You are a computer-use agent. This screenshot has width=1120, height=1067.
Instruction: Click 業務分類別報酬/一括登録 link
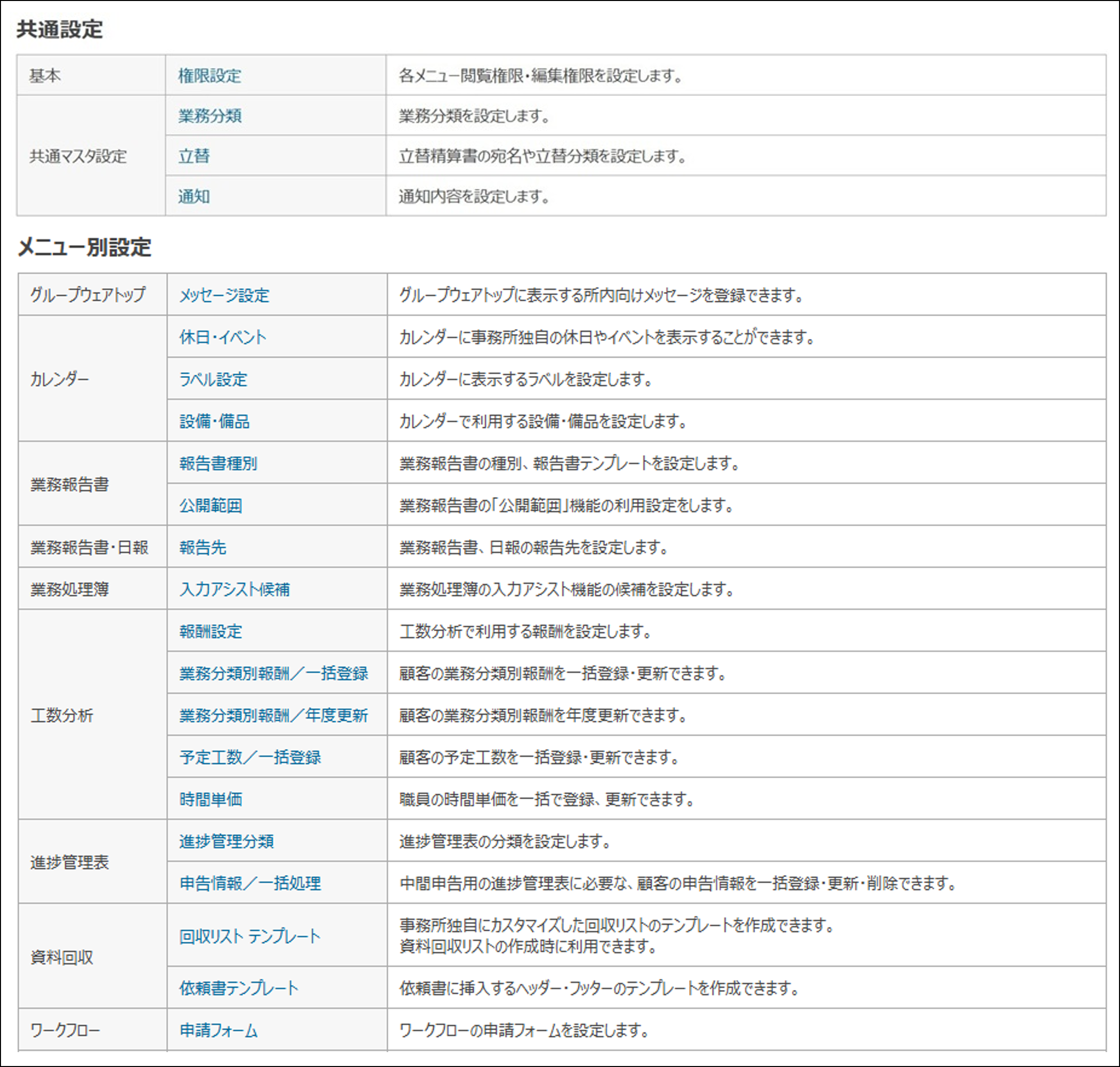273,673
